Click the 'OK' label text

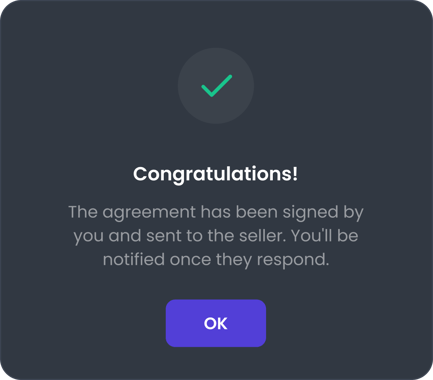(216, 323)
